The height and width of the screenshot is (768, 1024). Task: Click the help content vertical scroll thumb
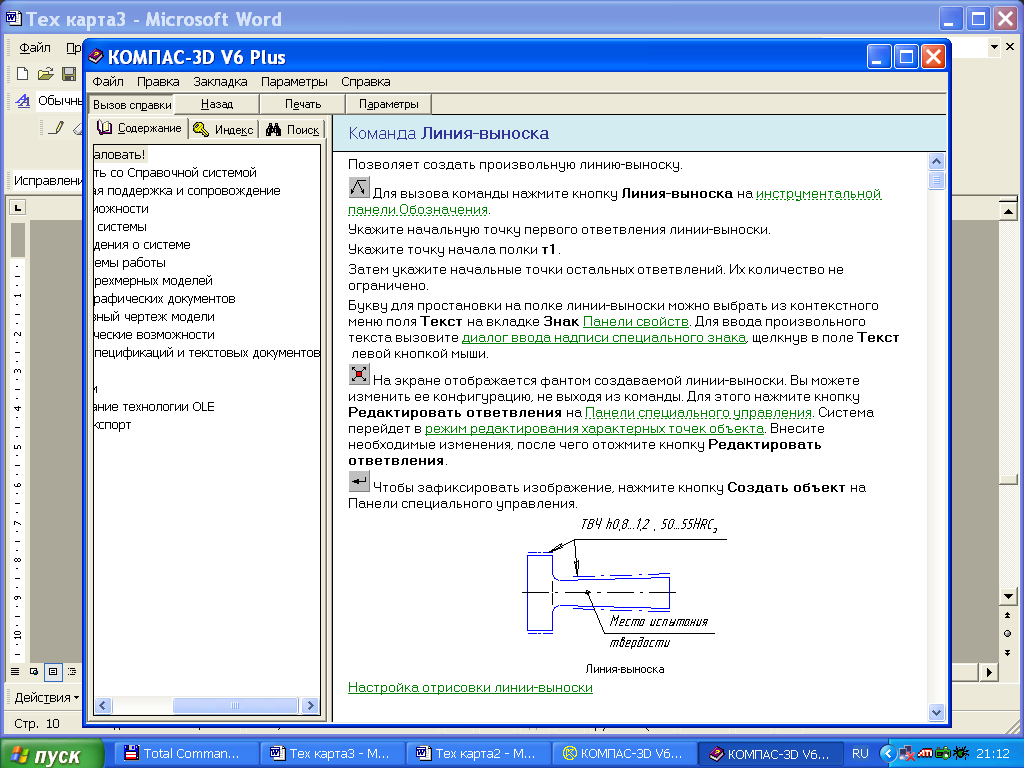pyautogui.click(x=936, y=180)
